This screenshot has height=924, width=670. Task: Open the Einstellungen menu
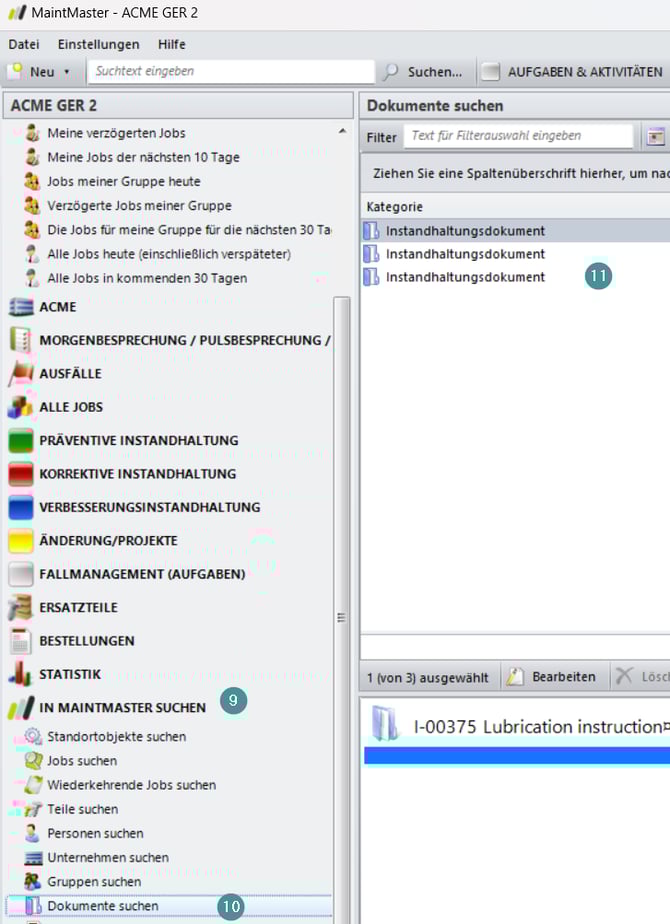click(x=98, y=44)
